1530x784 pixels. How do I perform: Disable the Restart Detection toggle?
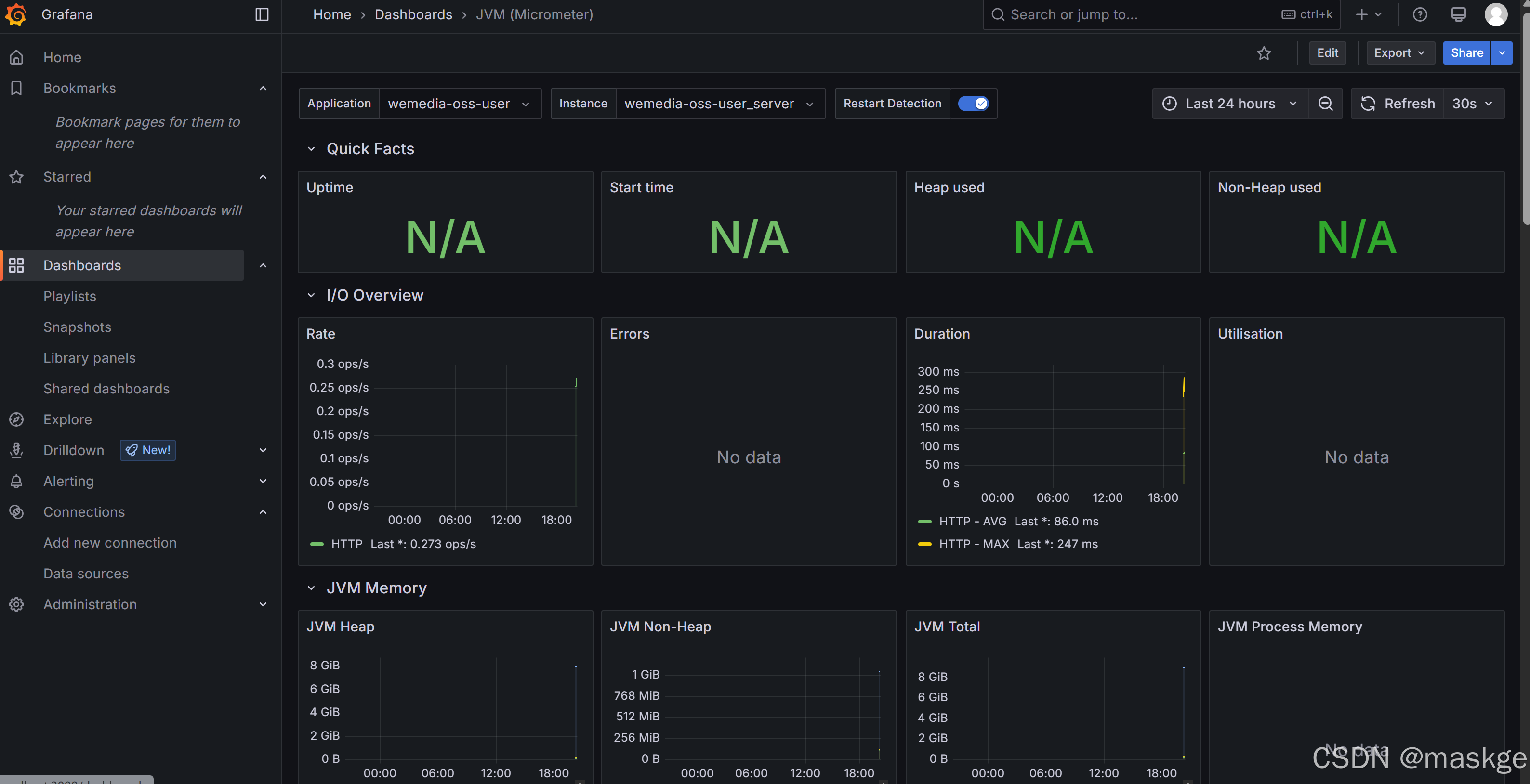click(x=974, y=104)
